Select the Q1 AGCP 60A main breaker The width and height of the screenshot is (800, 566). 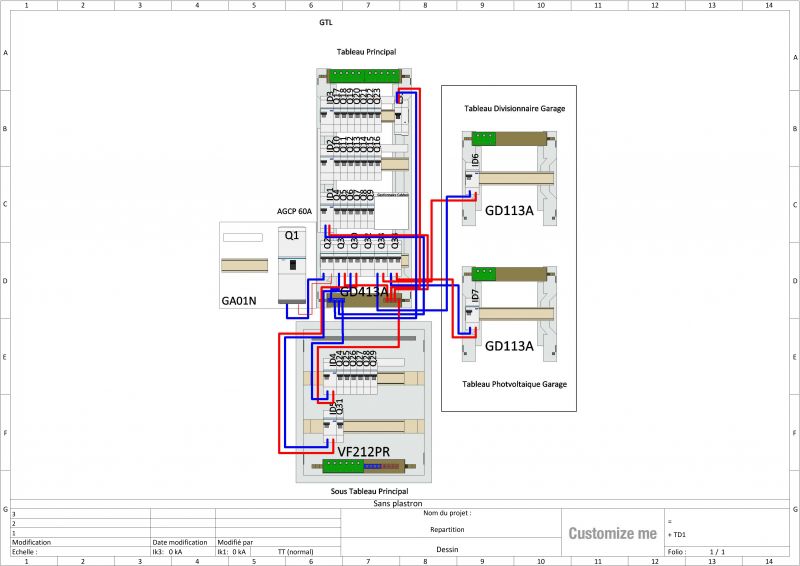291,265
